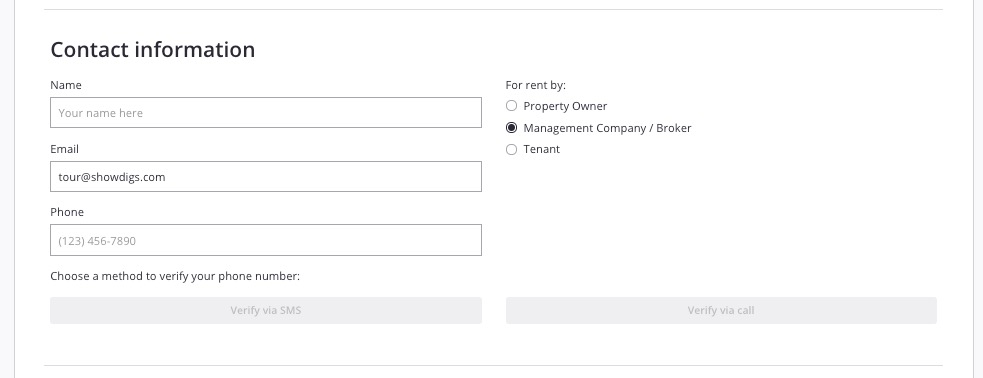
Task: Focus the Email field containing tour@showdigs.com
Action: [x=266, y=177]
